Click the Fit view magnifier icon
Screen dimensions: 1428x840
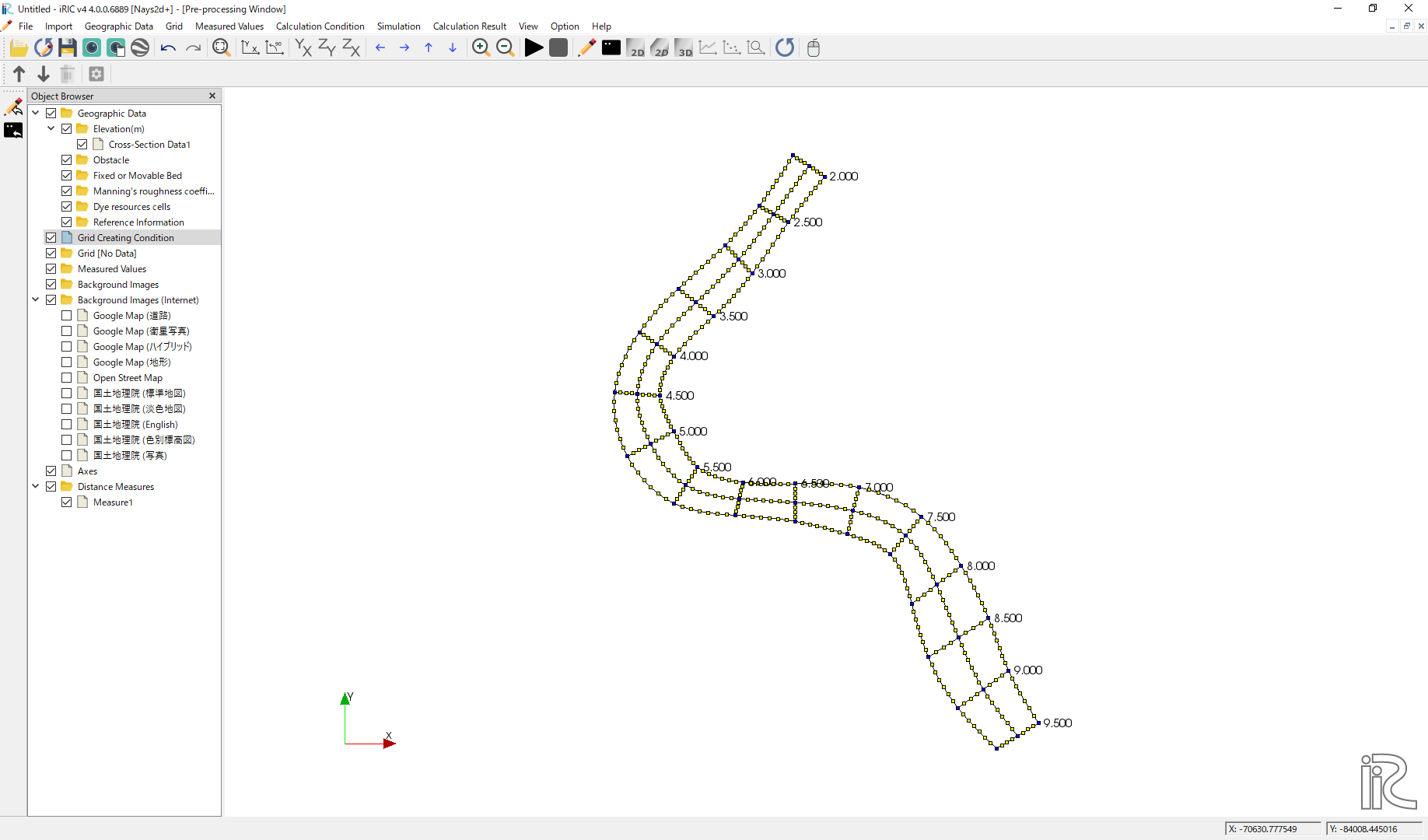point(222,48)
